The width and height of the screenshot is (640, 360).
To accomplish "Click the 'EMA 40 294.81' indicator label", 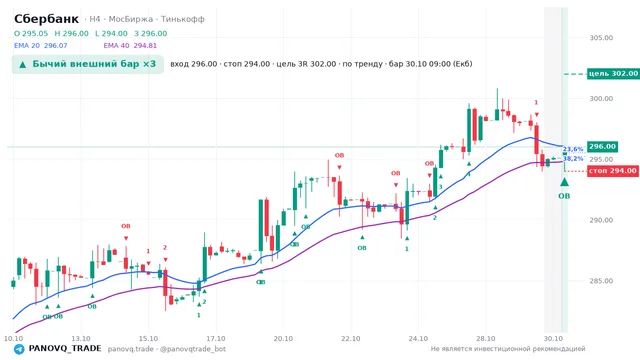I will click(130, 46).
